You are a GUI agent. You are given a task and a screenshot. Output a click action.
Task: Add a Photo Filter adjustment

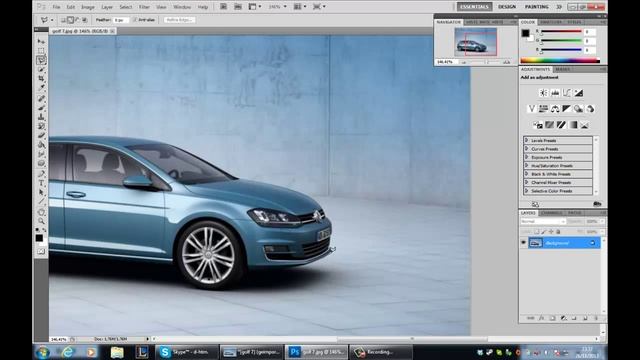tap(578, 109)
